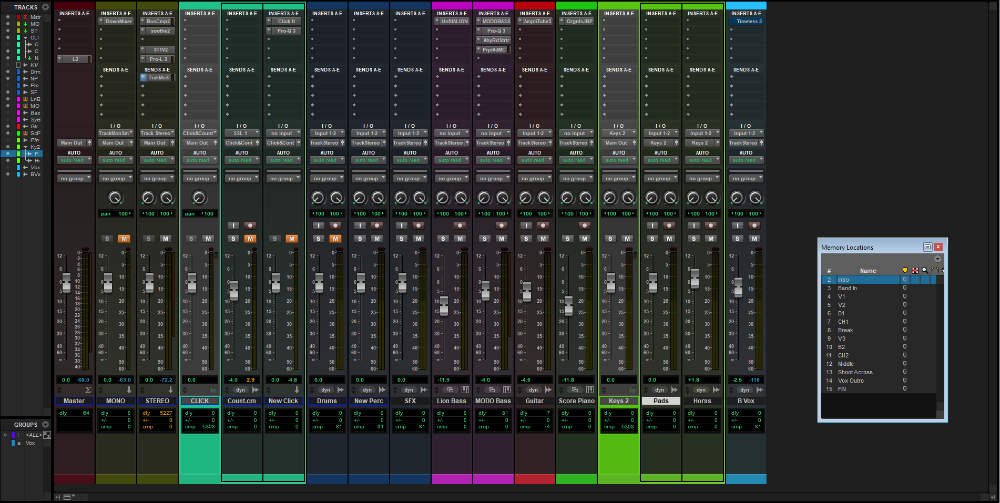1000x503 pixels.
Task: Open Timeless 3 insert on B Vox track
Action: pyautogui.click(x=747, y=21)
